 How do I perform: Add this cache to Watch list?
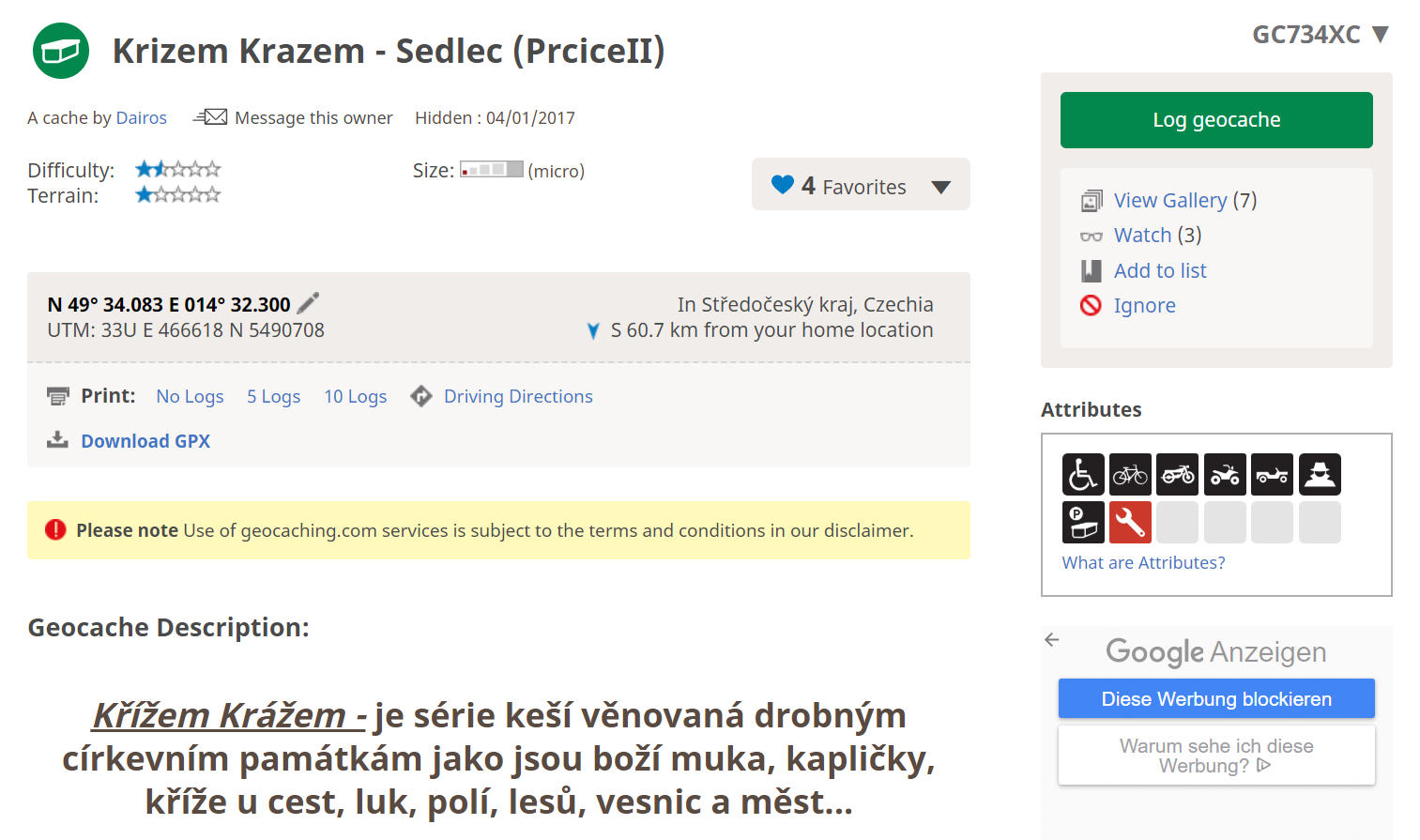1142,235
